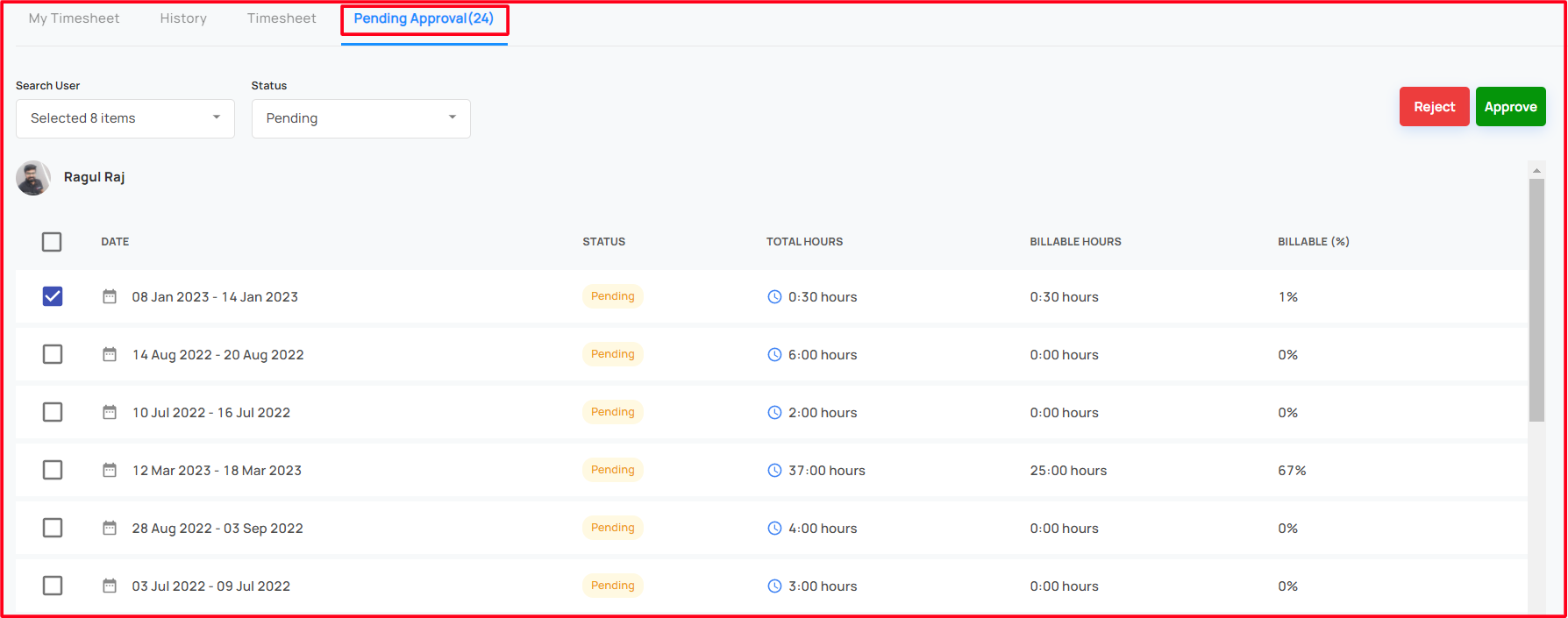Click the BILLABLE (%) column header
This screenshot has width=1568, height=618.
(1314, 242)
